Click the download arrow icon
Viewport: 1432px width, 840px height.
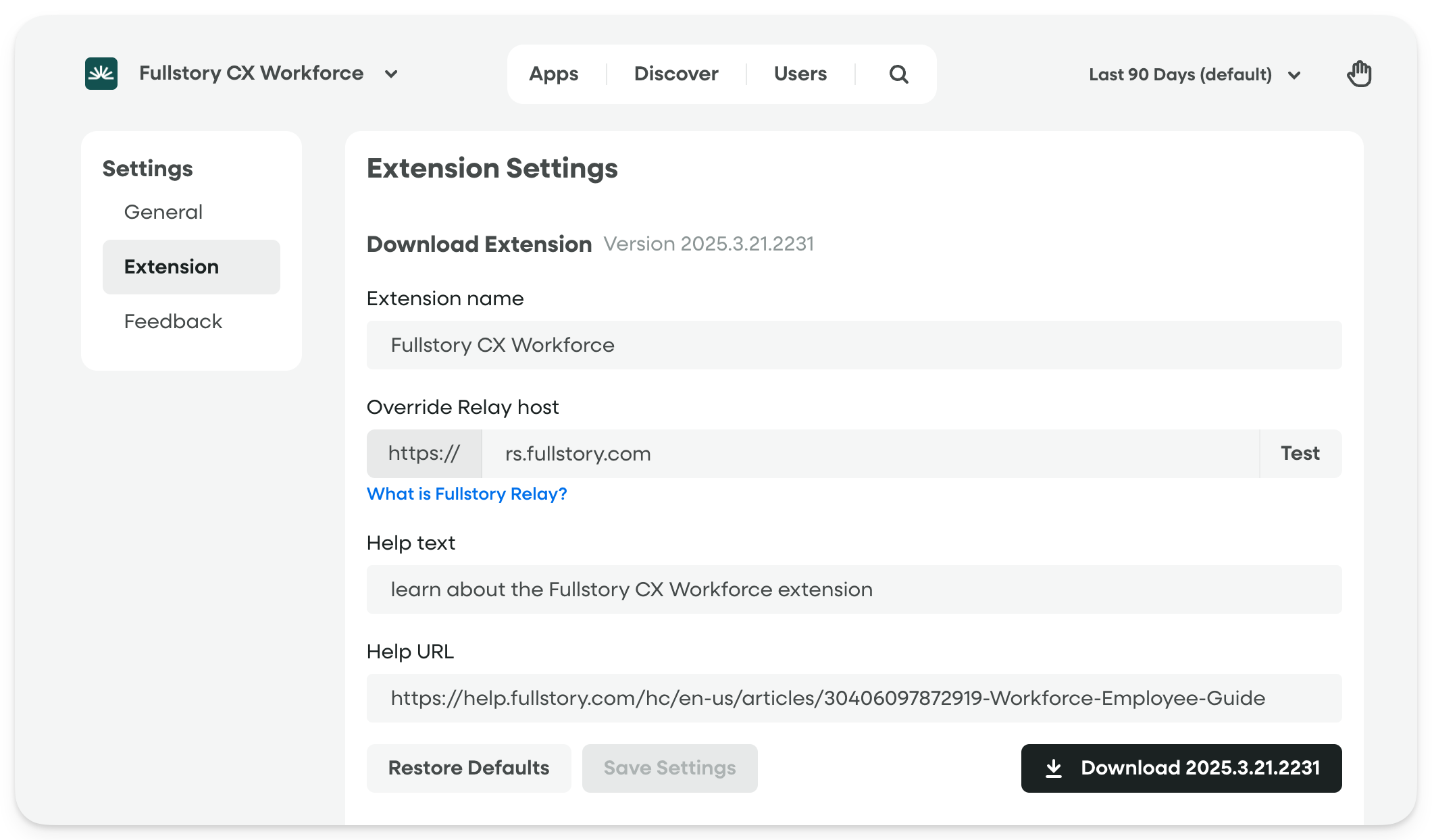click(x=1053, y=768)
